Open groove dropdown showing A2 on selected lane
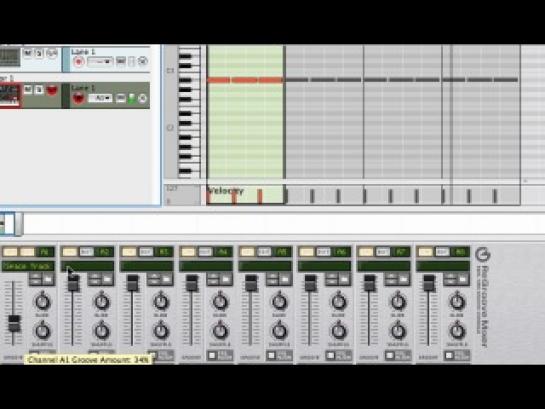This screenshot has height=409, width=545. (x=100, y=99)
